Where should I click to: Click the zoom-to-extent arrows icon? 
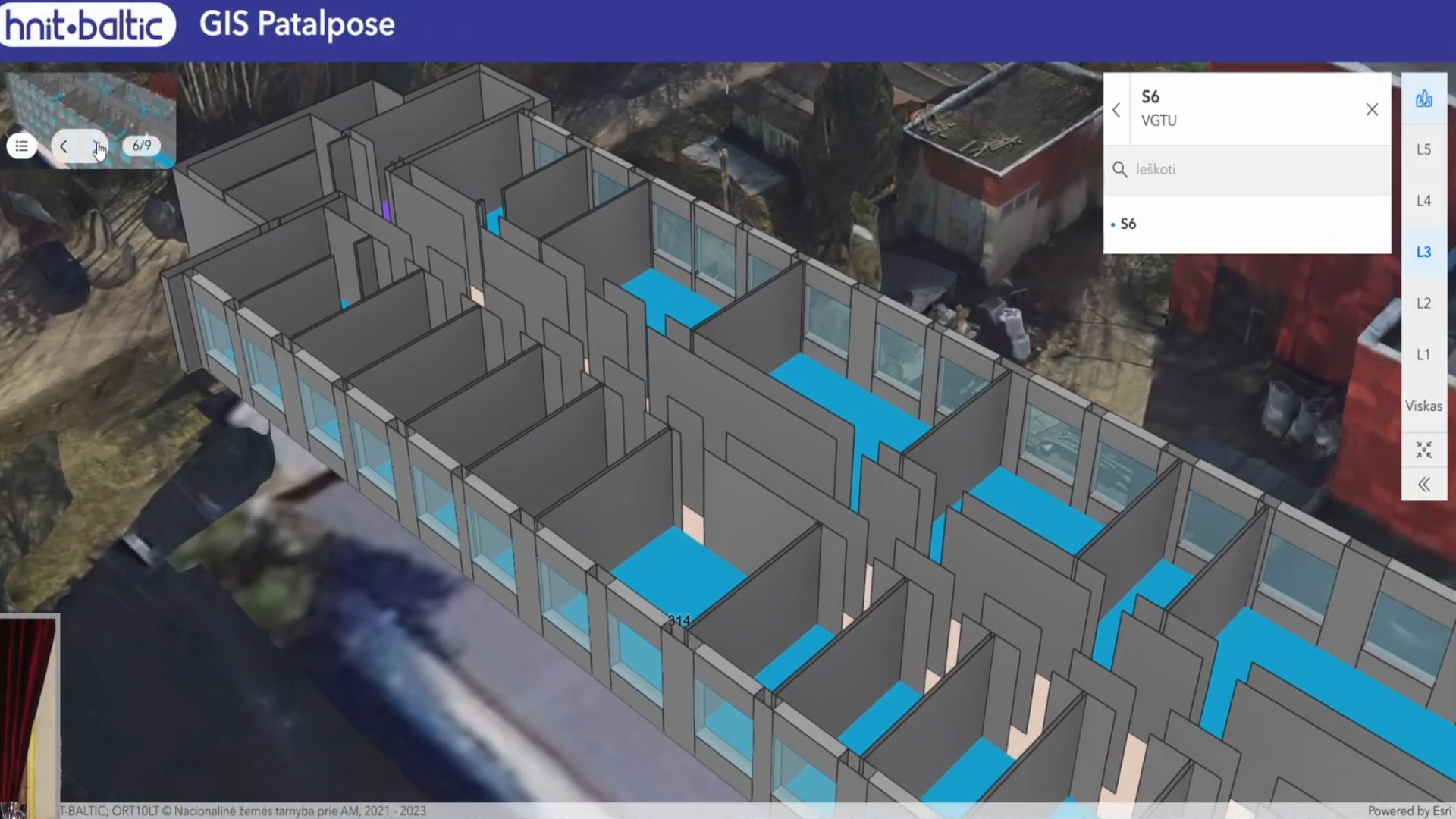[x=1423, y=450]
